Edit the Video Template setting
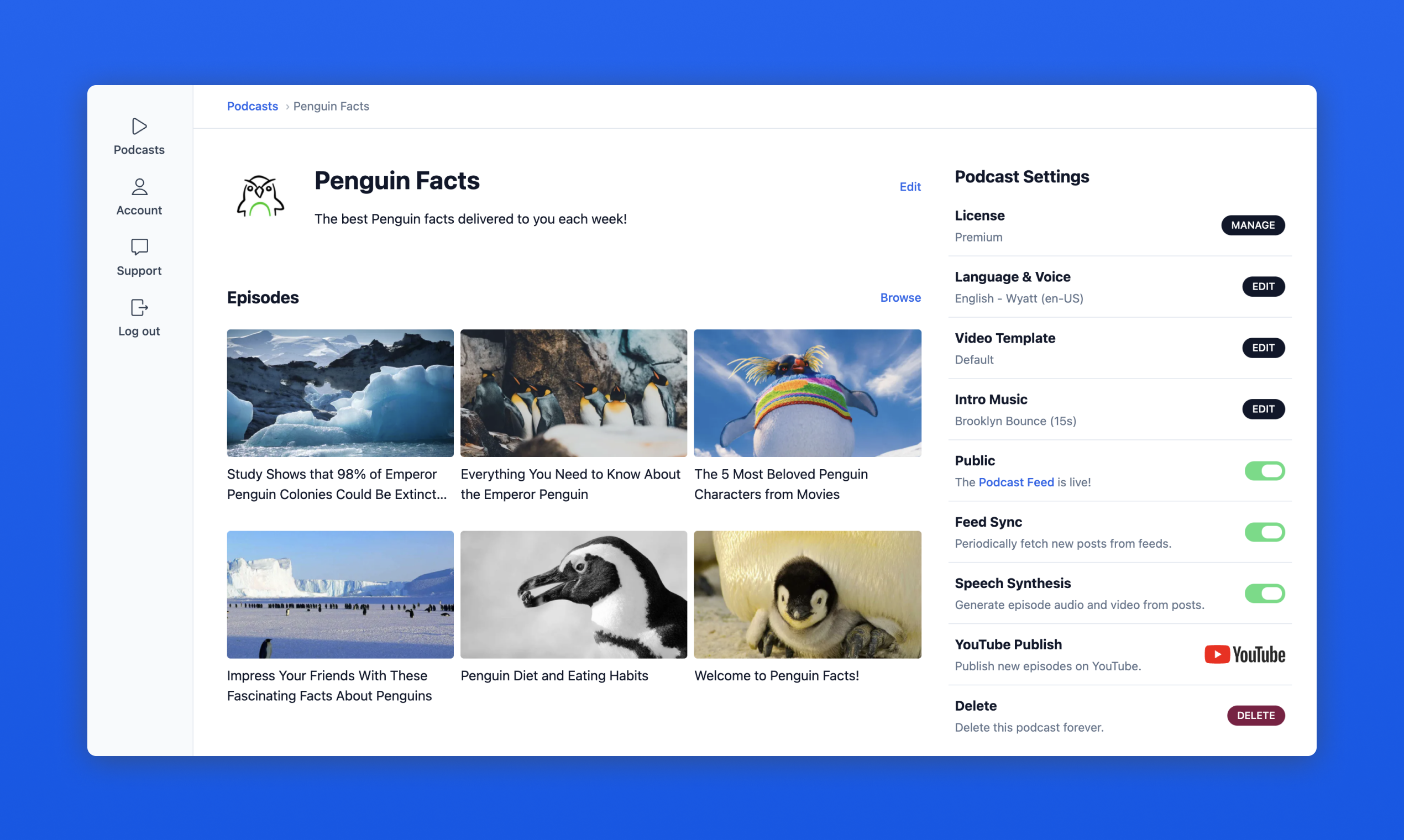Screen dimensions: 1404x840 click(1263, 348)
